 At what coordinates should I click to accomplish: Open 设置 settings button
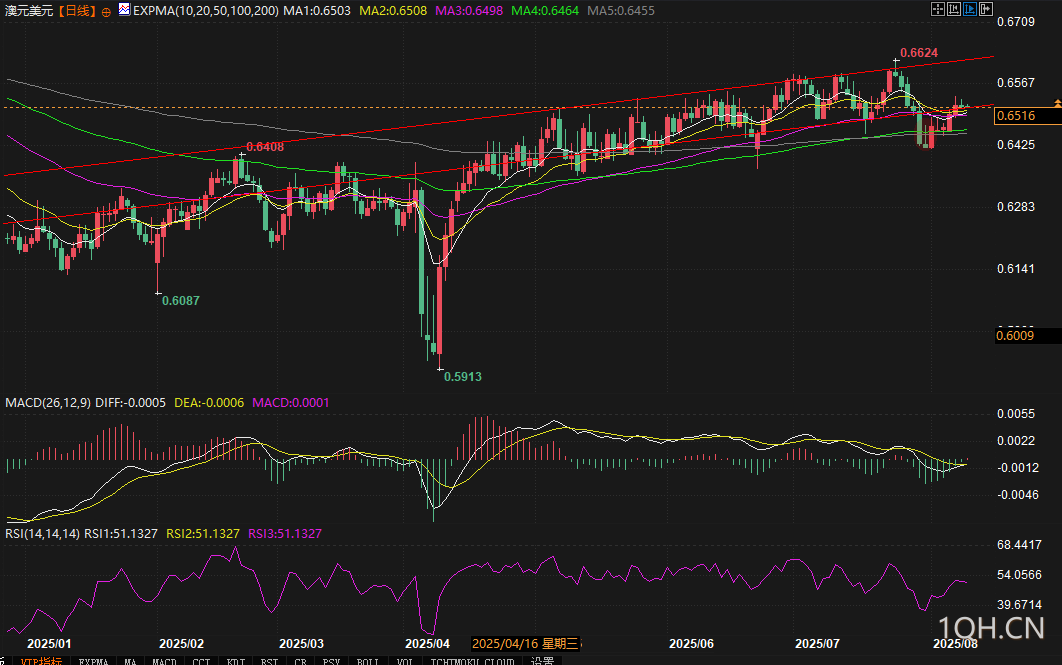click(543, 661)
